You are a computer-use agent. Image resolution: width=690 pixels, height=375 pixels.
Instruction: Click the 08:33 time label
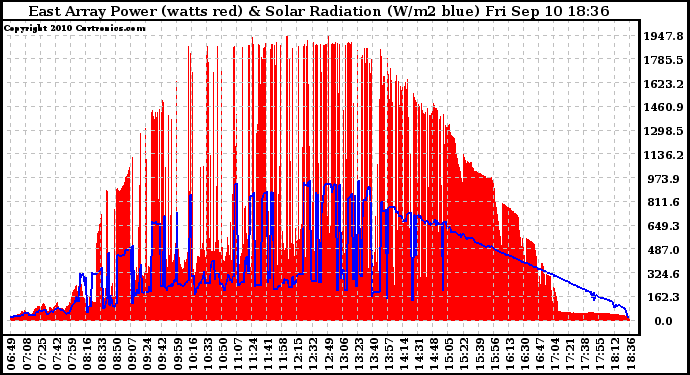101,354
